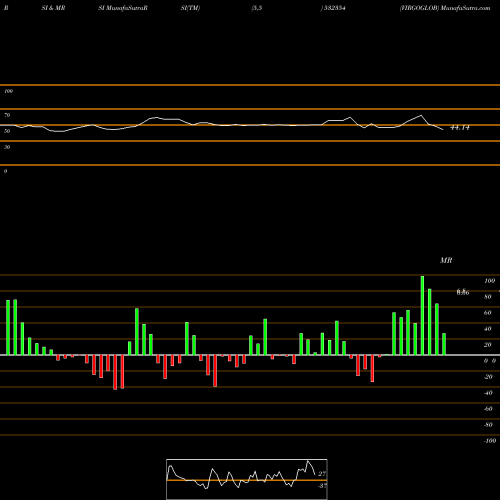Click the tallest green MR histogram bar
The width and height of the screenshot is (500, 500).
(x=422, y=315)
